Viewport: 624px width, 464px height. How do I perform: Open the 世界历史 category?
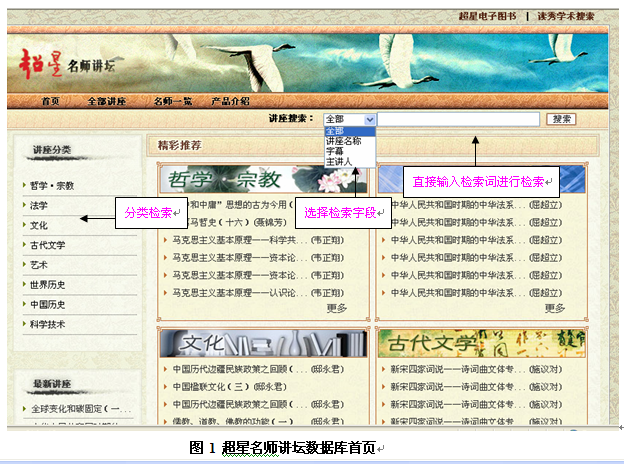click(x=48, y=285)
